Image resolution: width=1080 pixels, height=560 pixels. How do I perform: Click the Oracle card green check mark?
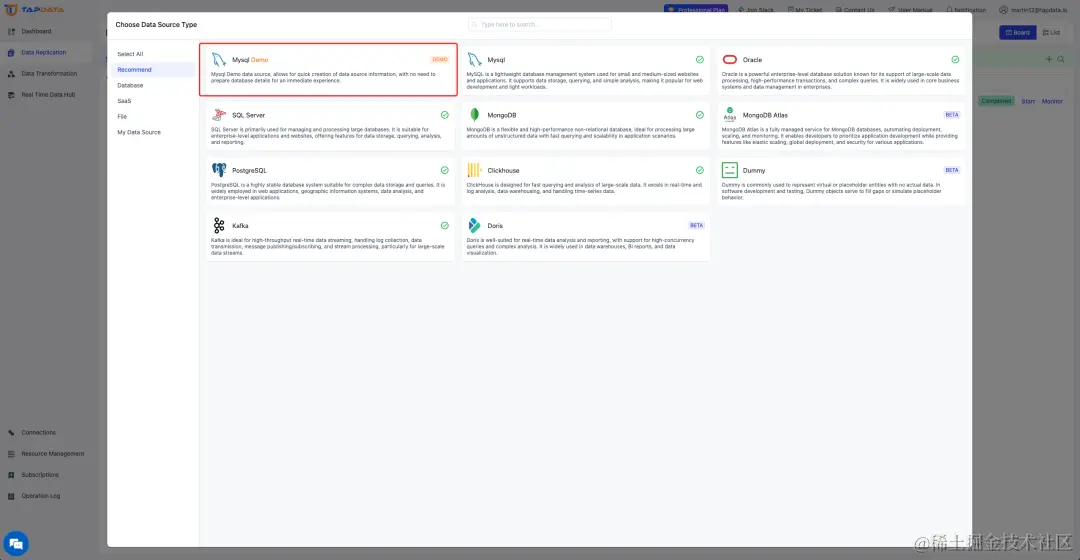[955, 60]
